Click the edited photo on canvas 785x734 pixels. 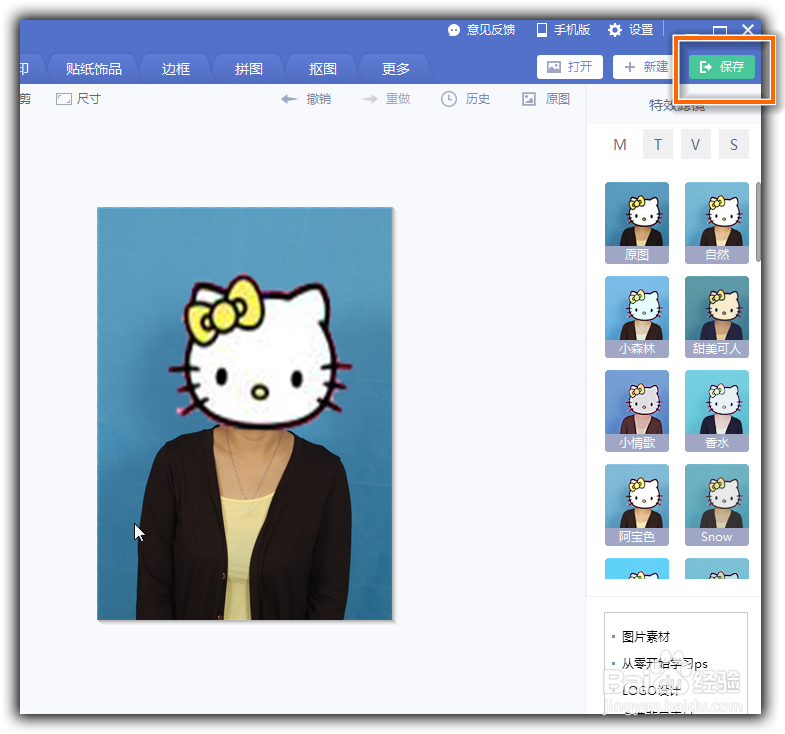click(x=245, y=414)
